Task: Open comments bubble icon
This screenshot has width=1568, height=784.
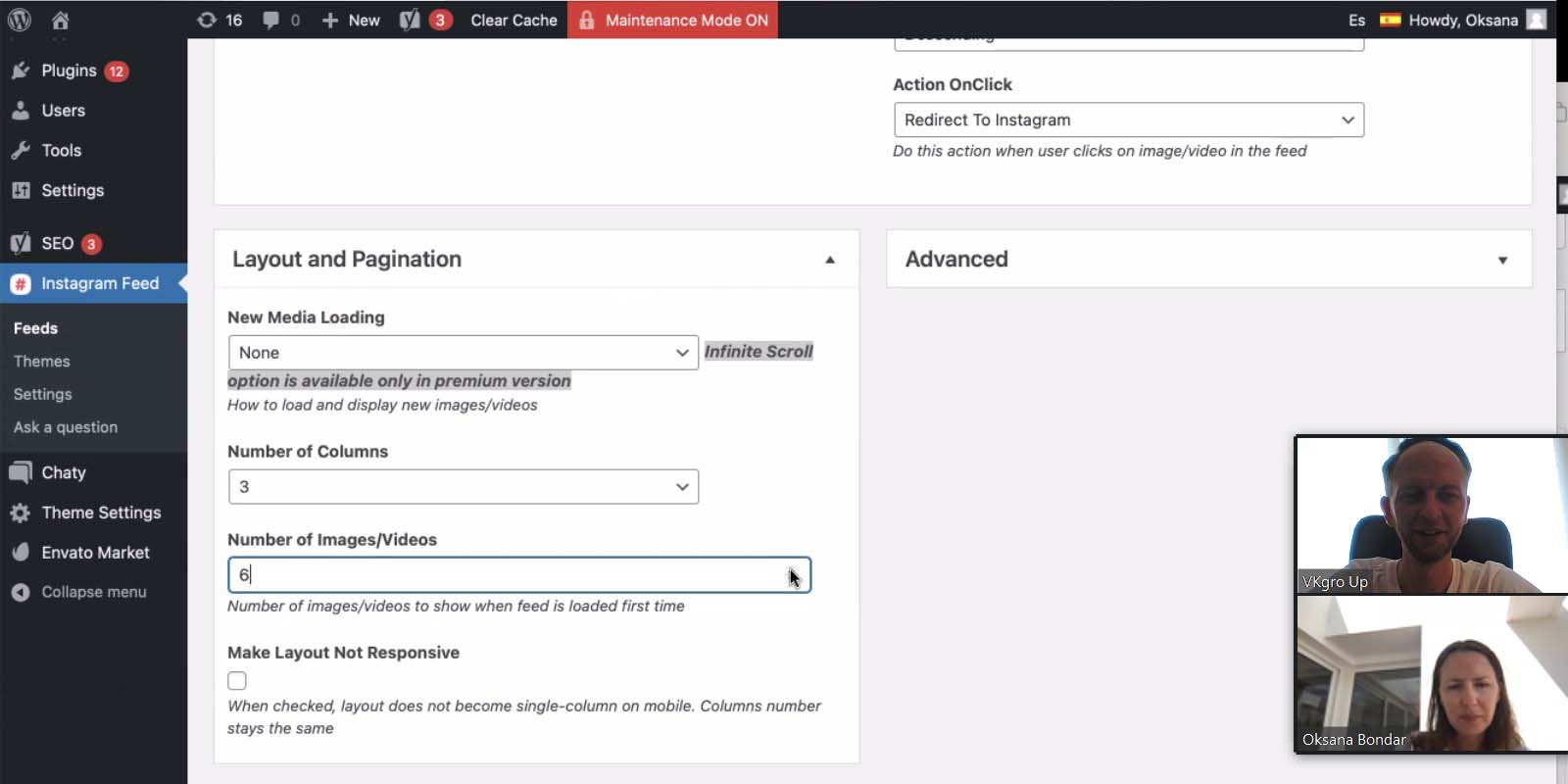Action: click(270, 20)
